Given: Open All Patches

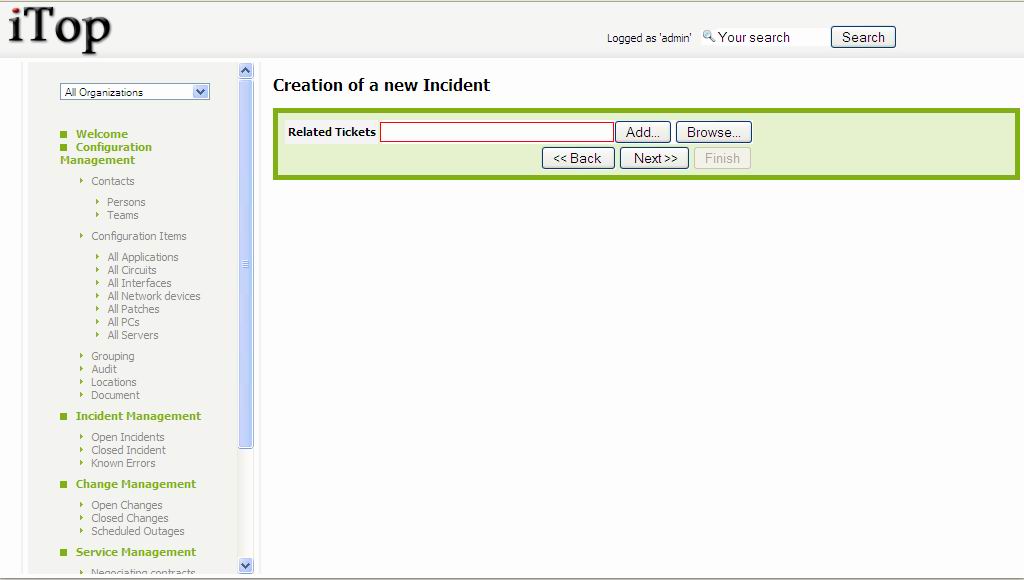Looking at the screenshot, I should pos(133,309).
